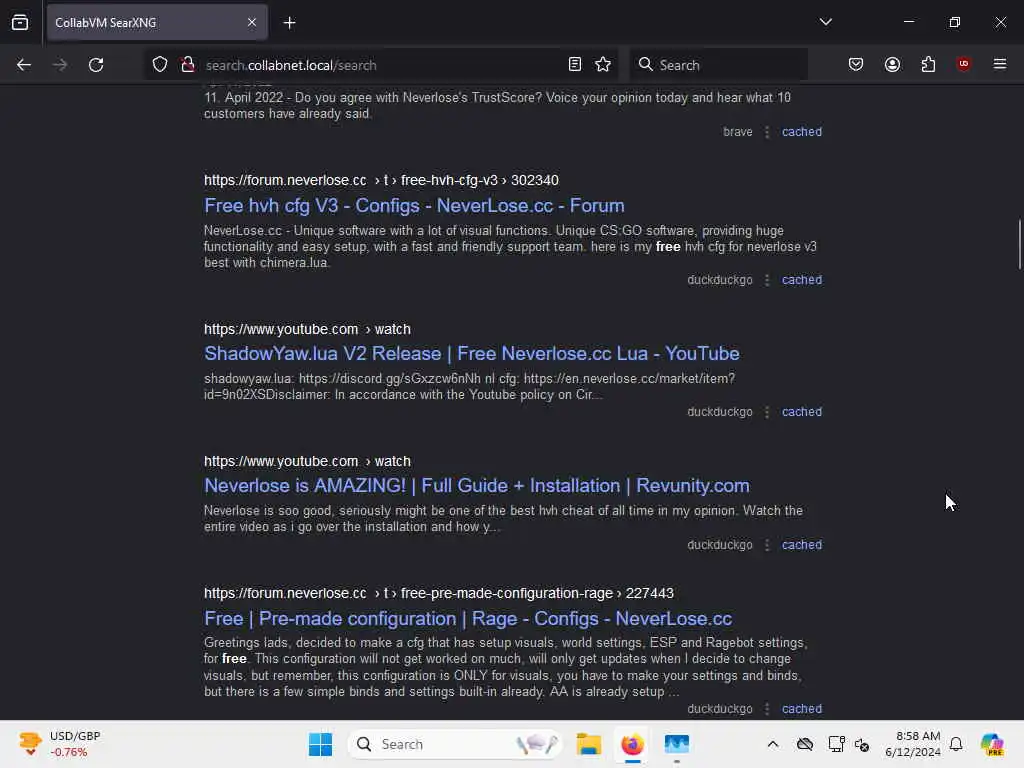
Task: Open a new tab with plus button
Action: click(289, 23)
